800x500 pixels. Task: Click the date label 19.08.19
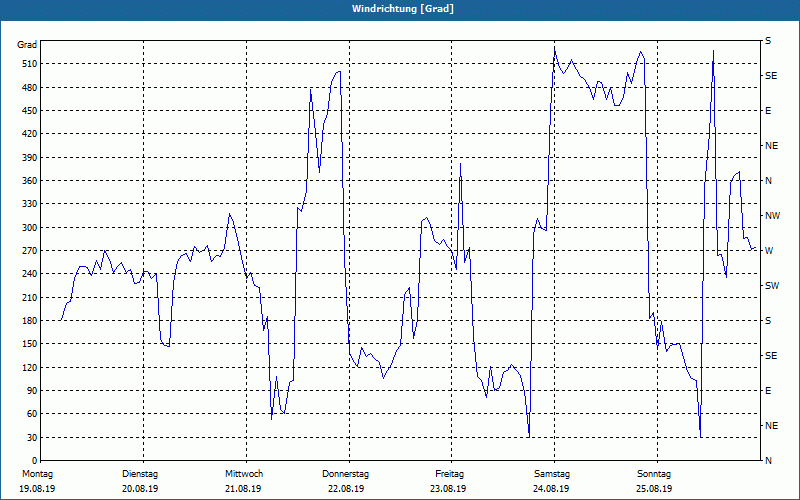pyautogui.click(x=37, y=489)
